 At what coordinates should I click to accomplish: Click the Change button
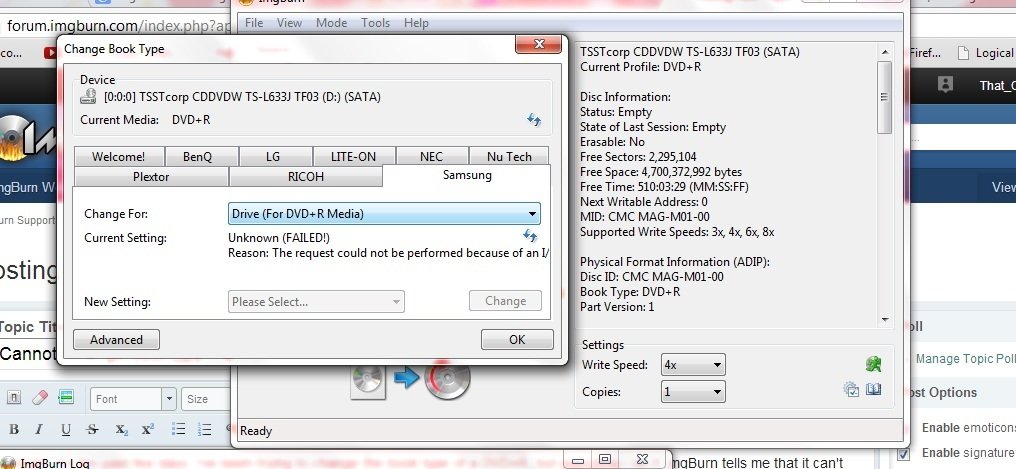tap(505, 301)
